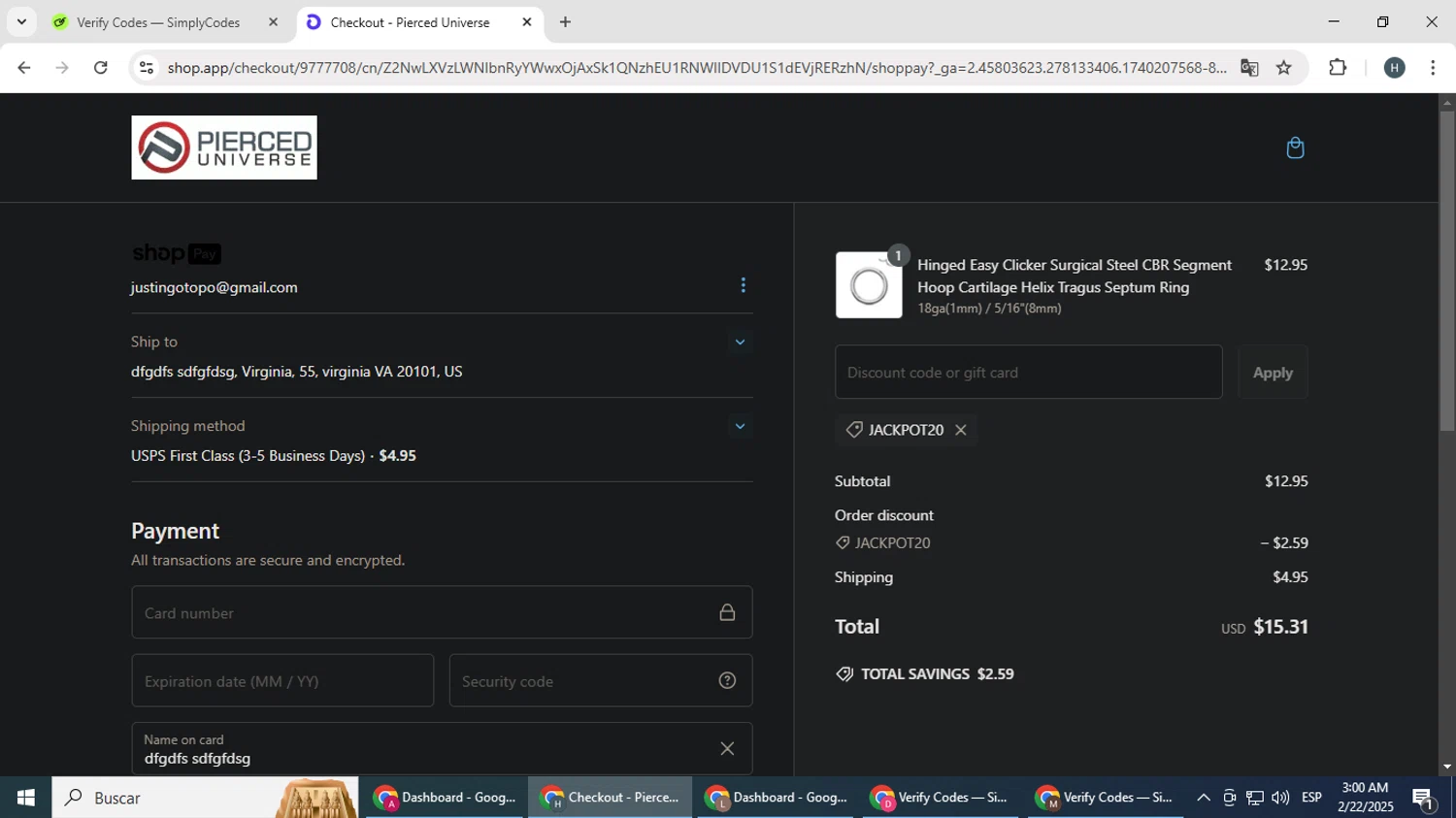Go back to the previous page

[24, 67]
